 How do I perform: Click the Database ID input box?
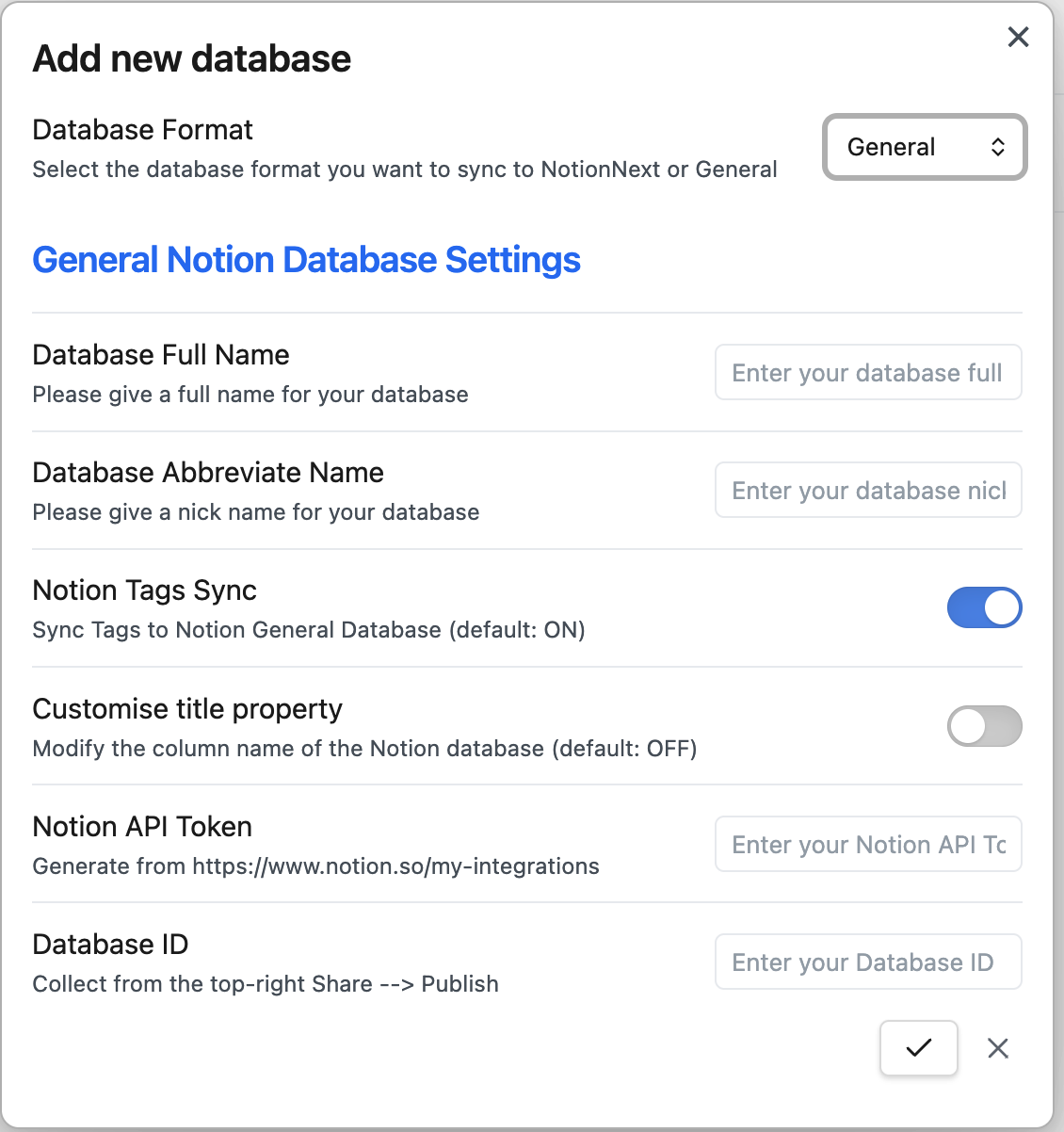[867, 962]
